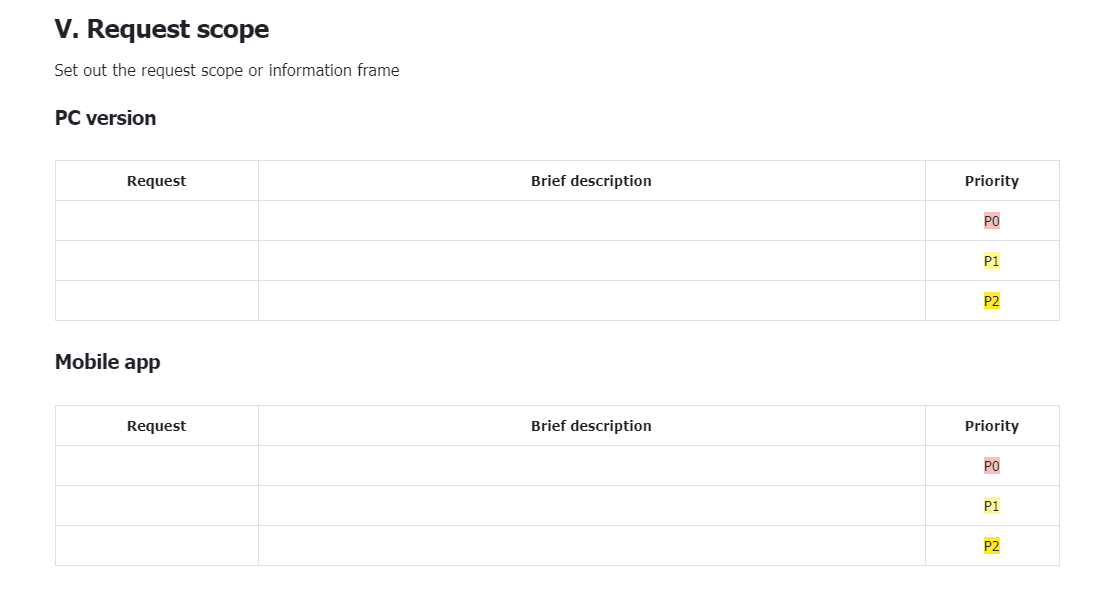The width and height of the screenshot is (1102, 593).
Task: Click the Brief description cell in PC version P0 row
Action: tap(592, 221)
